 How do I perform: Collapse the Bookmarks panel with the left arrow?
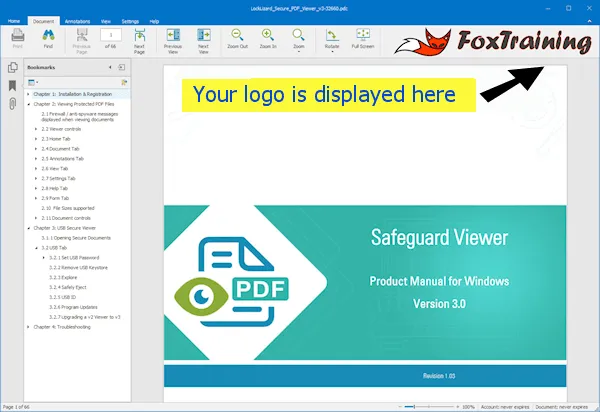[x=110, y=67]
